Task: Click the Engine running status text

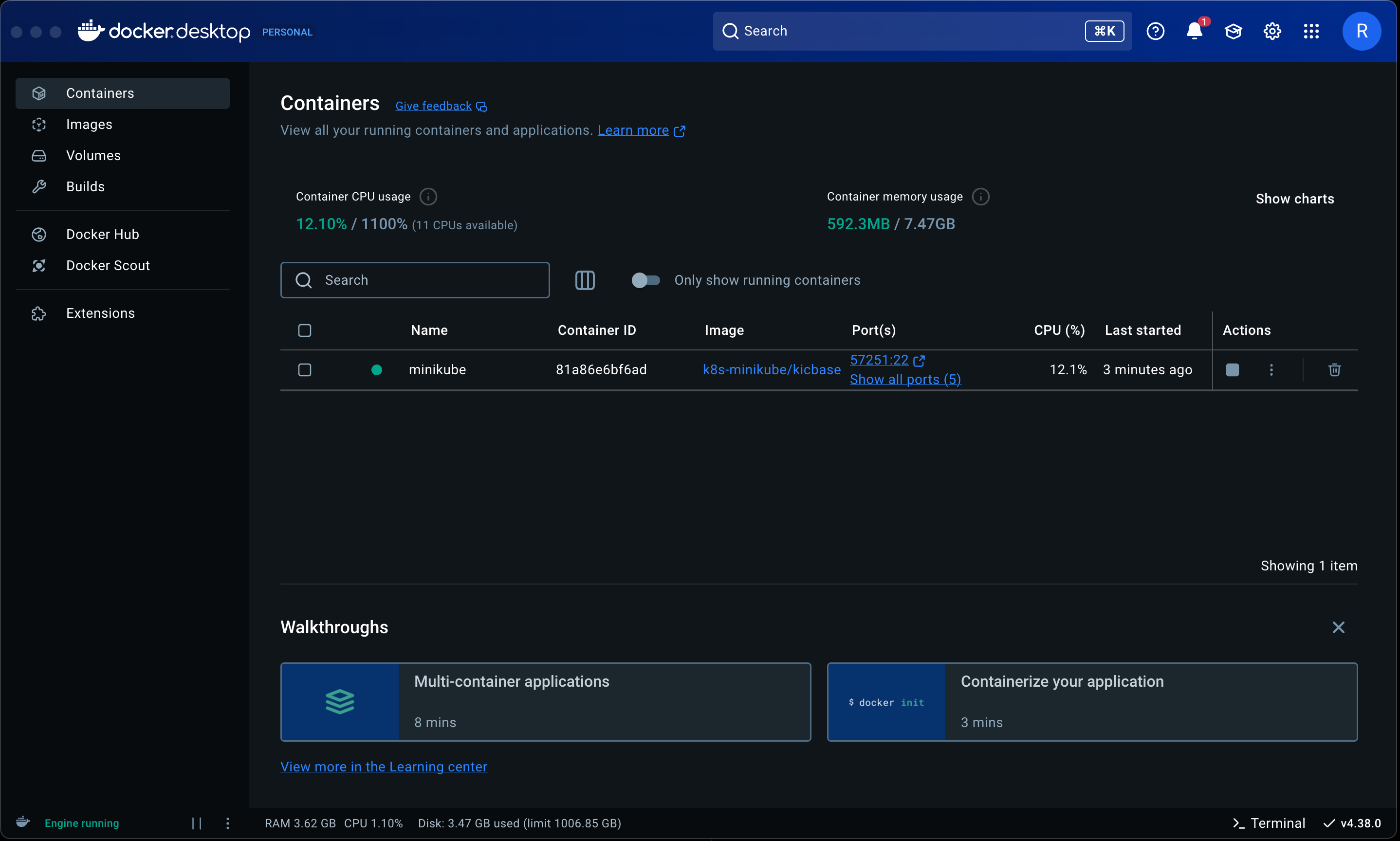Action: coord(82,823)
